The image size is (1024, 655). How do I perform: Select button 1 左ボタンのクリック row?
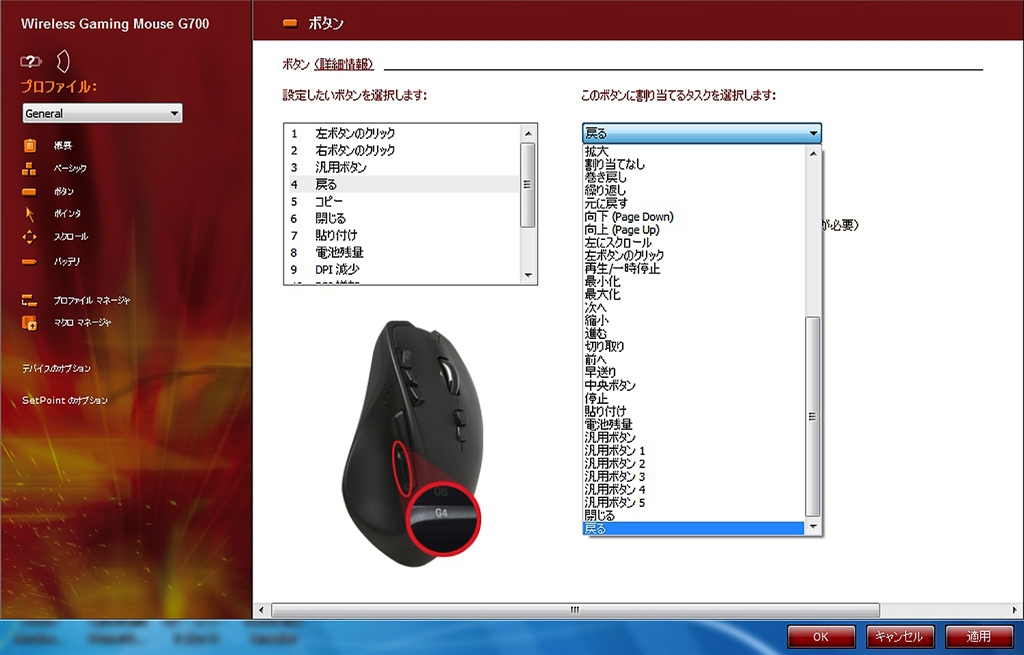click(404, 133)
